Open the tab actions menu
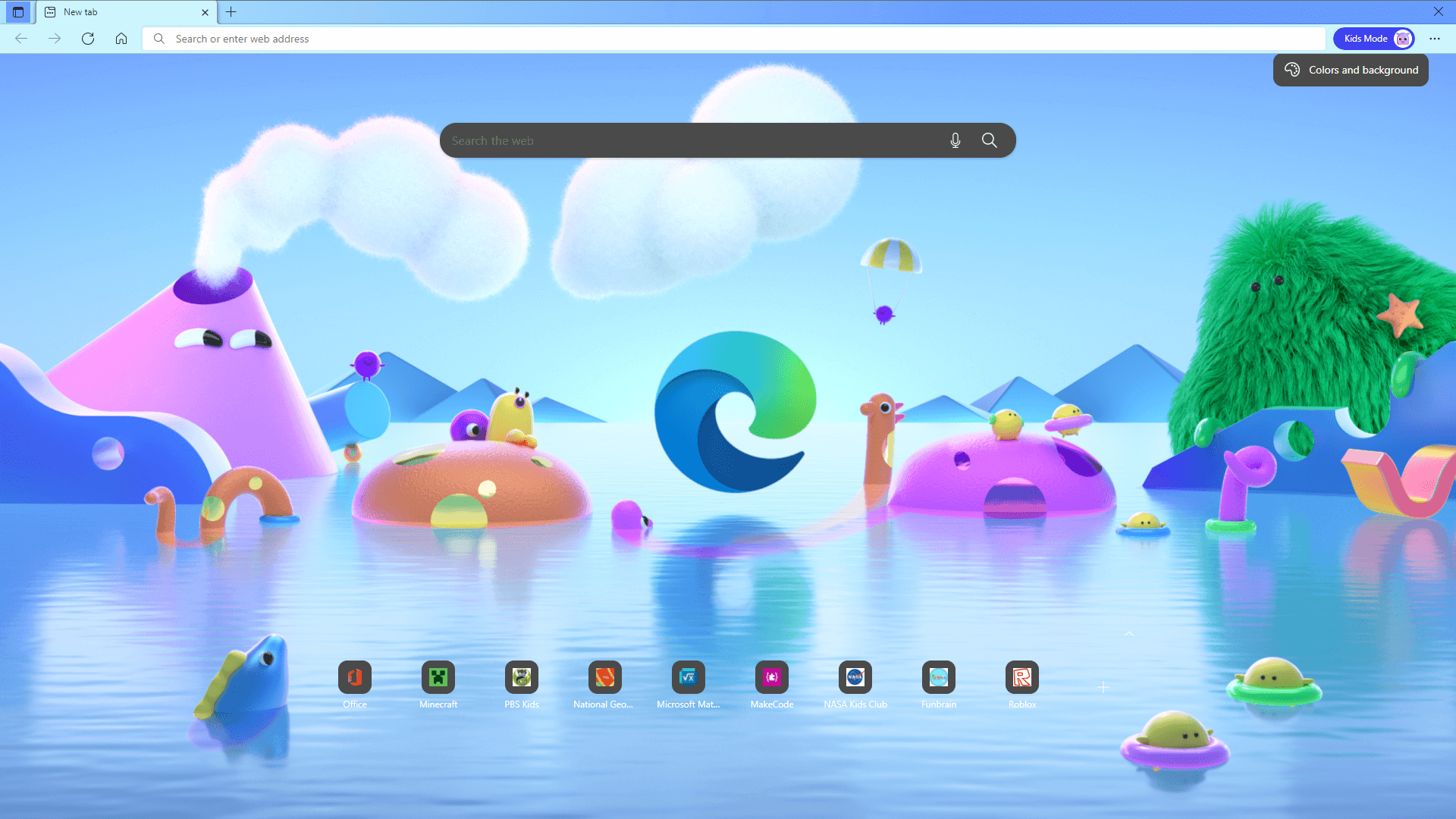This screenshot has height=819, width=1456. pyautogui.click(x=18, y=12)
